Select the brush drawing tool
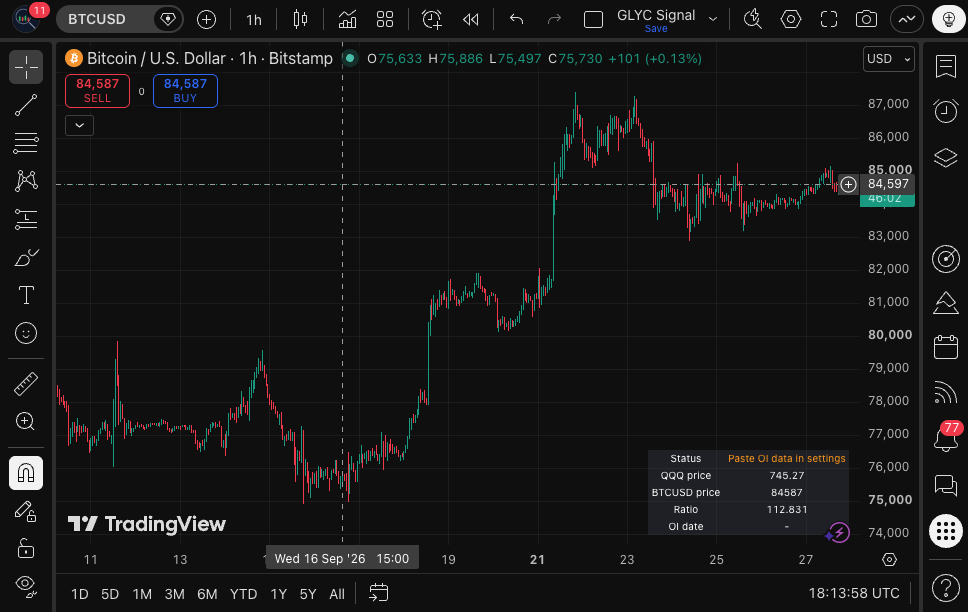Image resolution: width=968 pixels, height=612 pixels. click(26, 257)
